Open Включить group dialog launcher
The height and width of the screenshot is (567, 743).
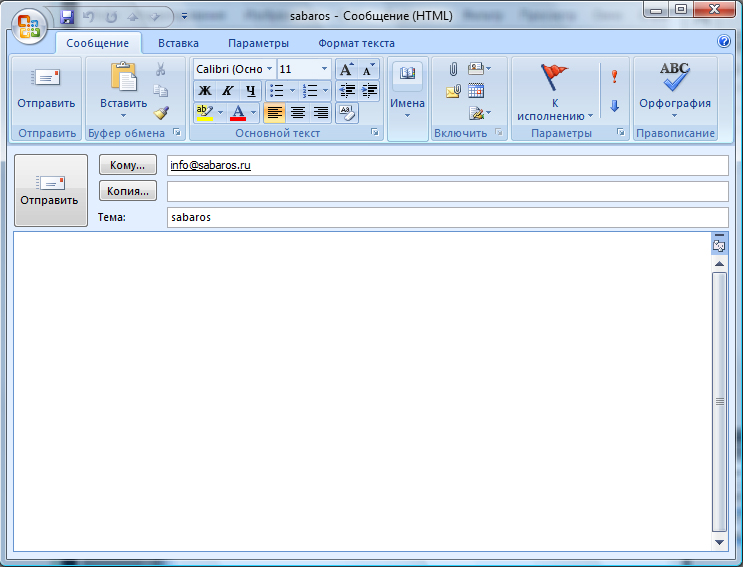[498, 132]
